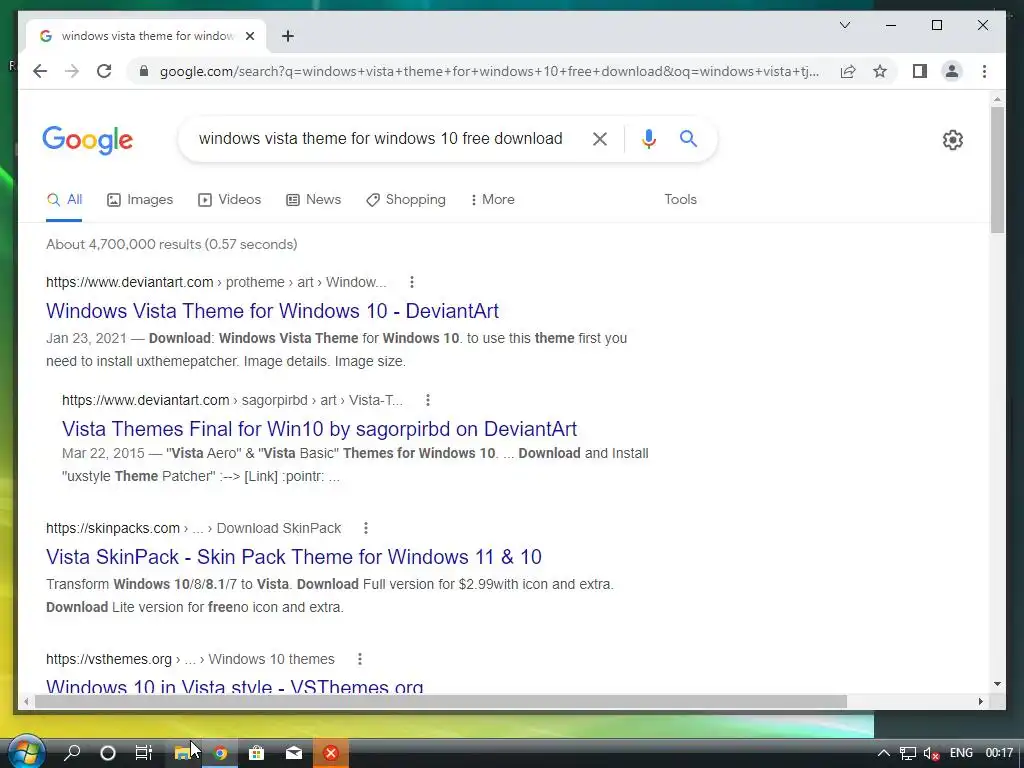Open network status tray icon
This screenshot has height=768, width=1024.
[x=908, y=753]
